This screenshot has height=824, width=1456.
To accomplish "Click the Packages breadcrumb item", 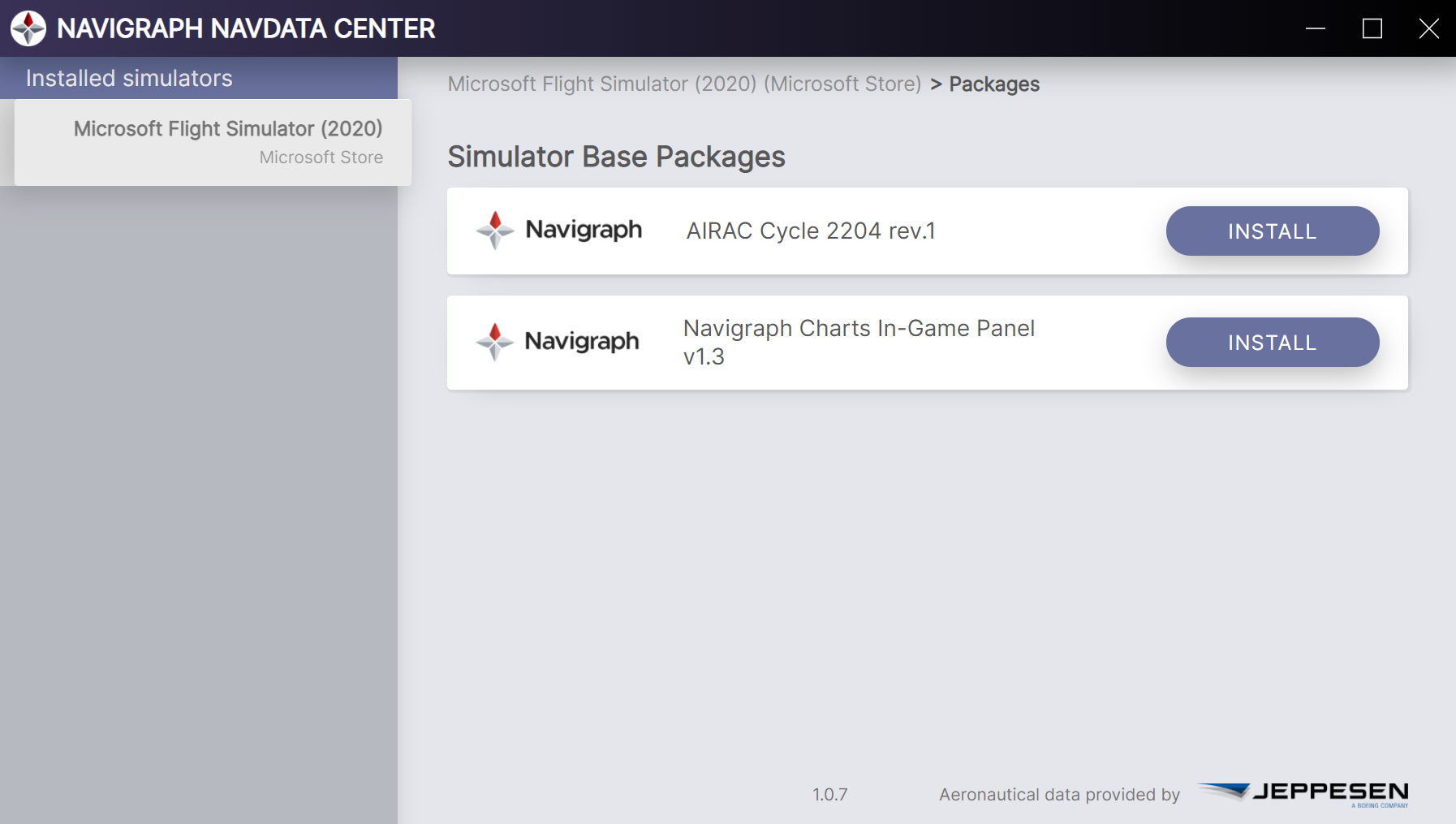I will [993, 84].
